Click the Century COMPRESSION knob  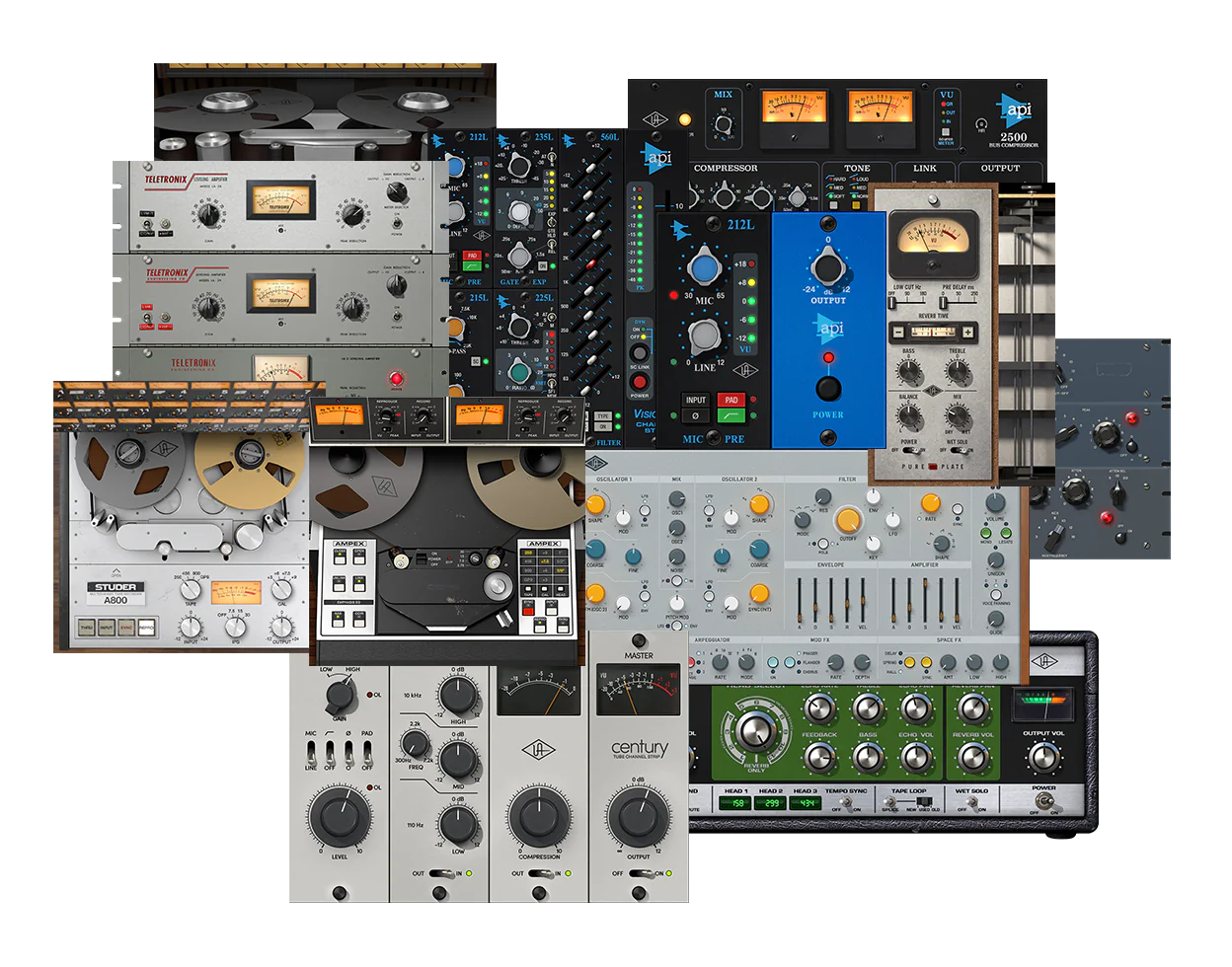tap(539, 817)
